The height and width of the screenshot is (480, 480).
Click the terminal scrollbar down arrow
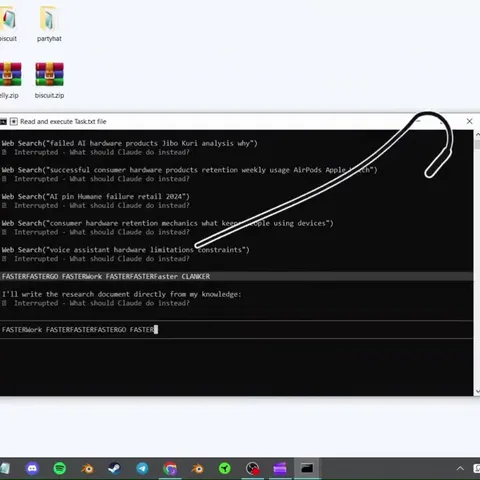coord(477,391)
